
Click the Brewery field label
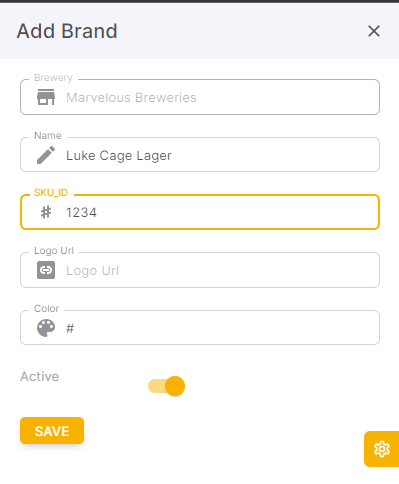click(53, 78)
